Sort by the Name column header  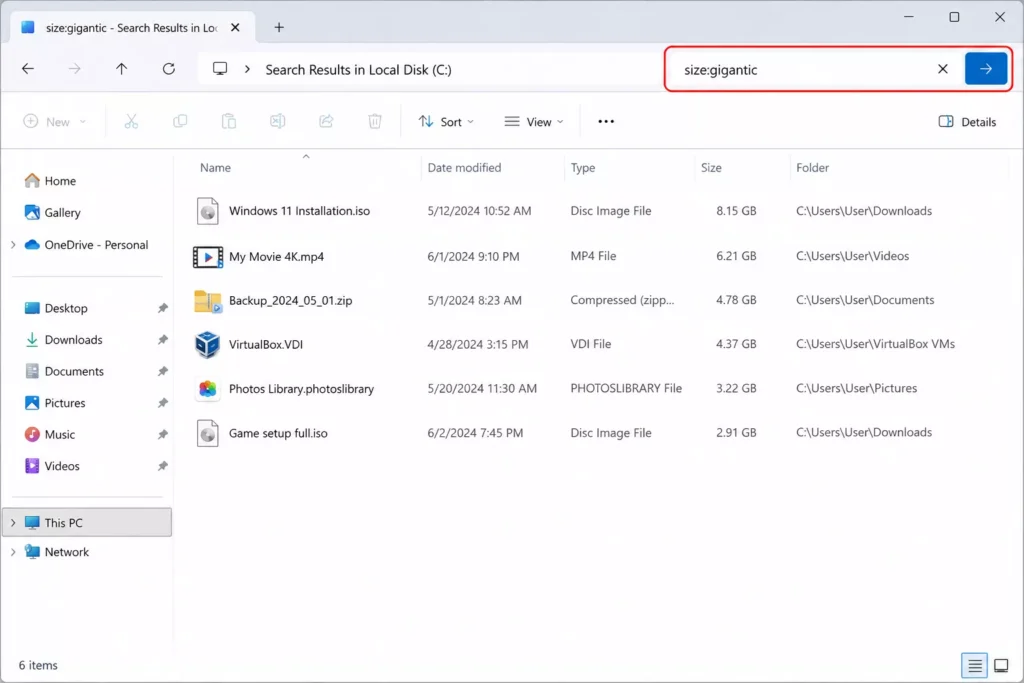(x=216, y=168)
